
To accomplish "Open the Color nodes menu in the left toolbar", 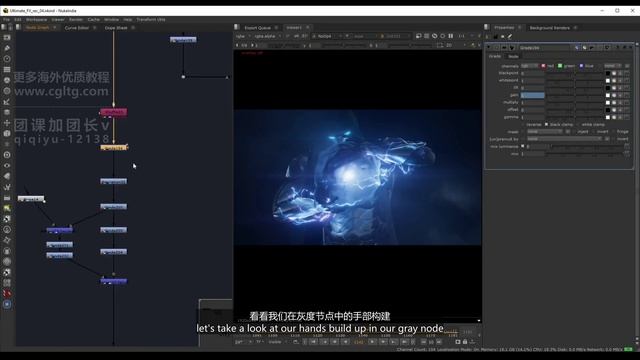I will click(7, 80).
